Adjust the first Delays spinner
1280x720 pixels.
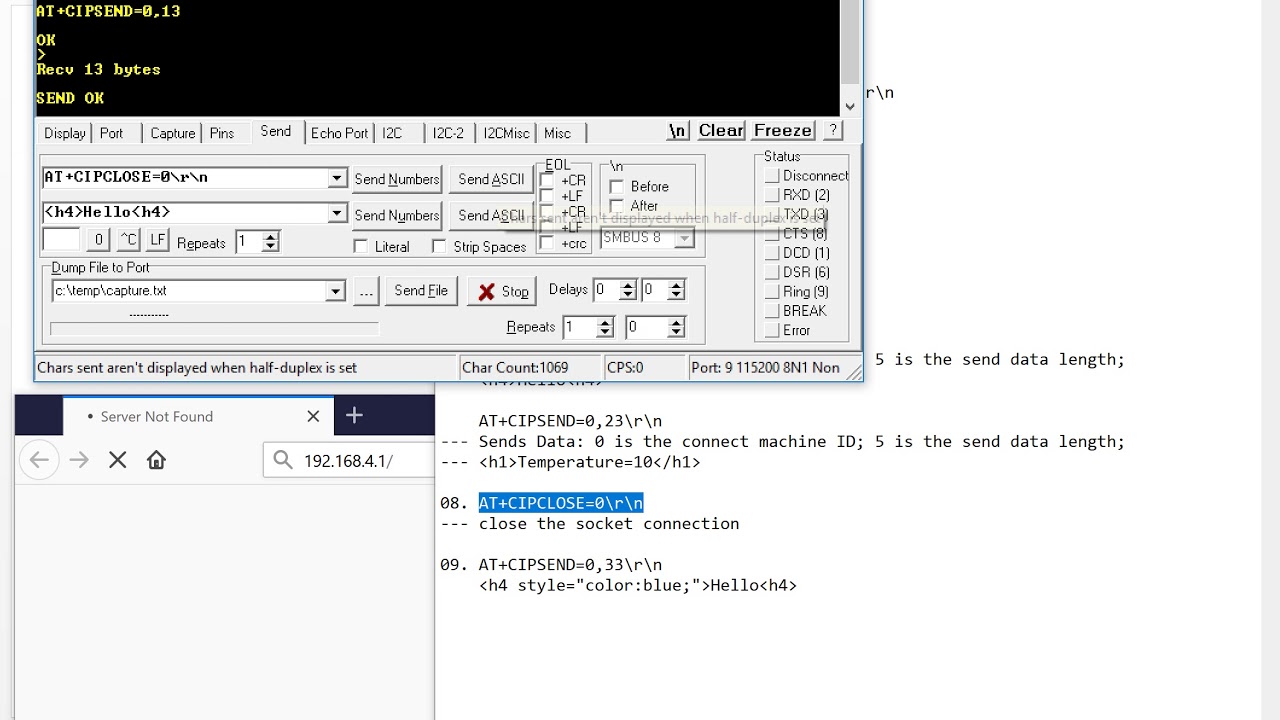click(x=628, y=290)
